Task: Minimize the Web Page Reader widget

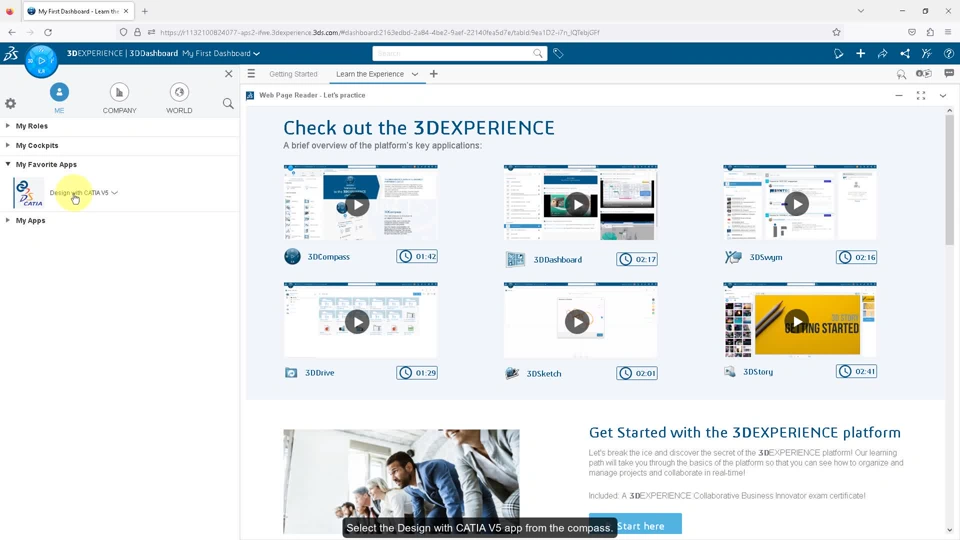Action: pos(899,96)
